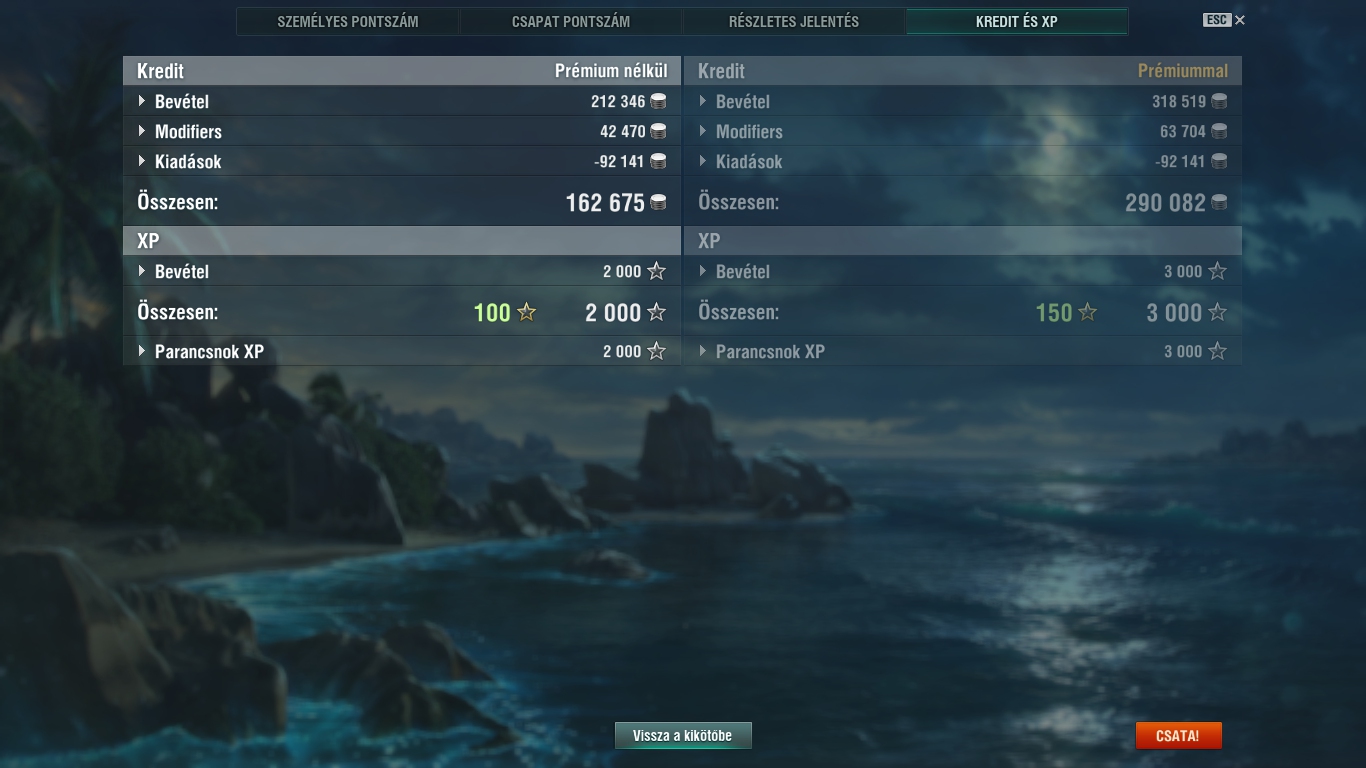
Task: Click the star icon next to 150 premium XP
Action: 1088,312
